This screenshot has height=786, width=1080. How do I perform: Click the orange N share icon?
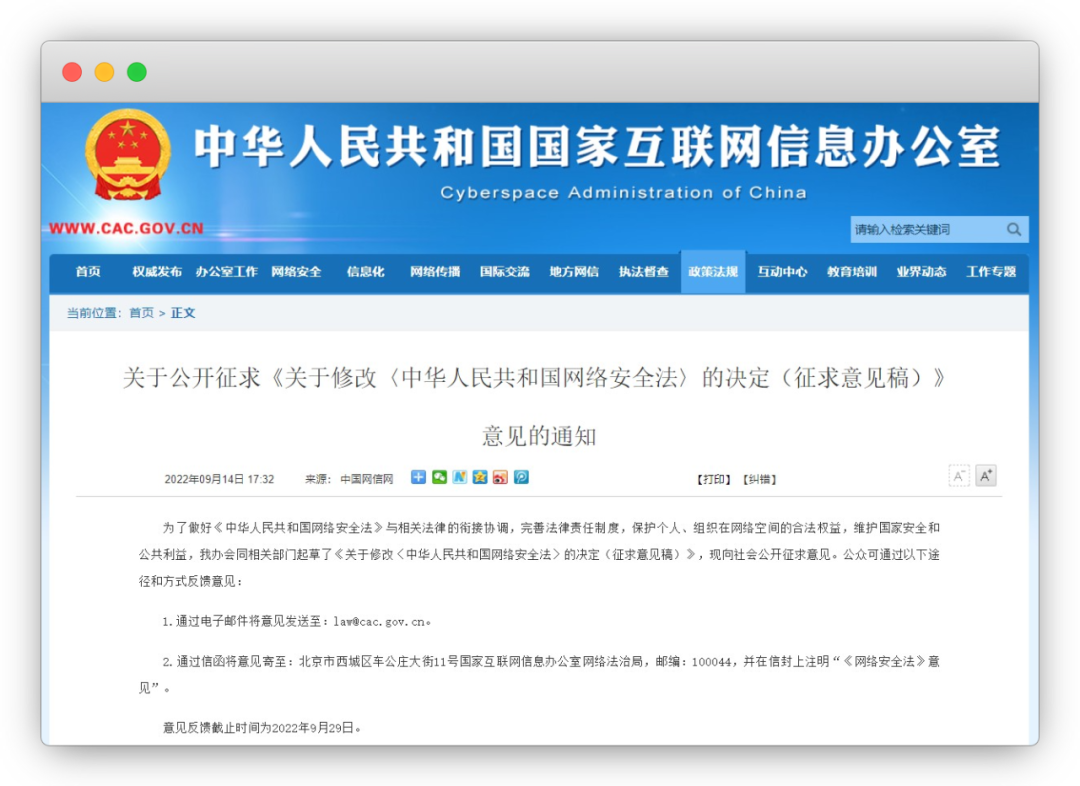pyautogui.click(x=460, y=477)
